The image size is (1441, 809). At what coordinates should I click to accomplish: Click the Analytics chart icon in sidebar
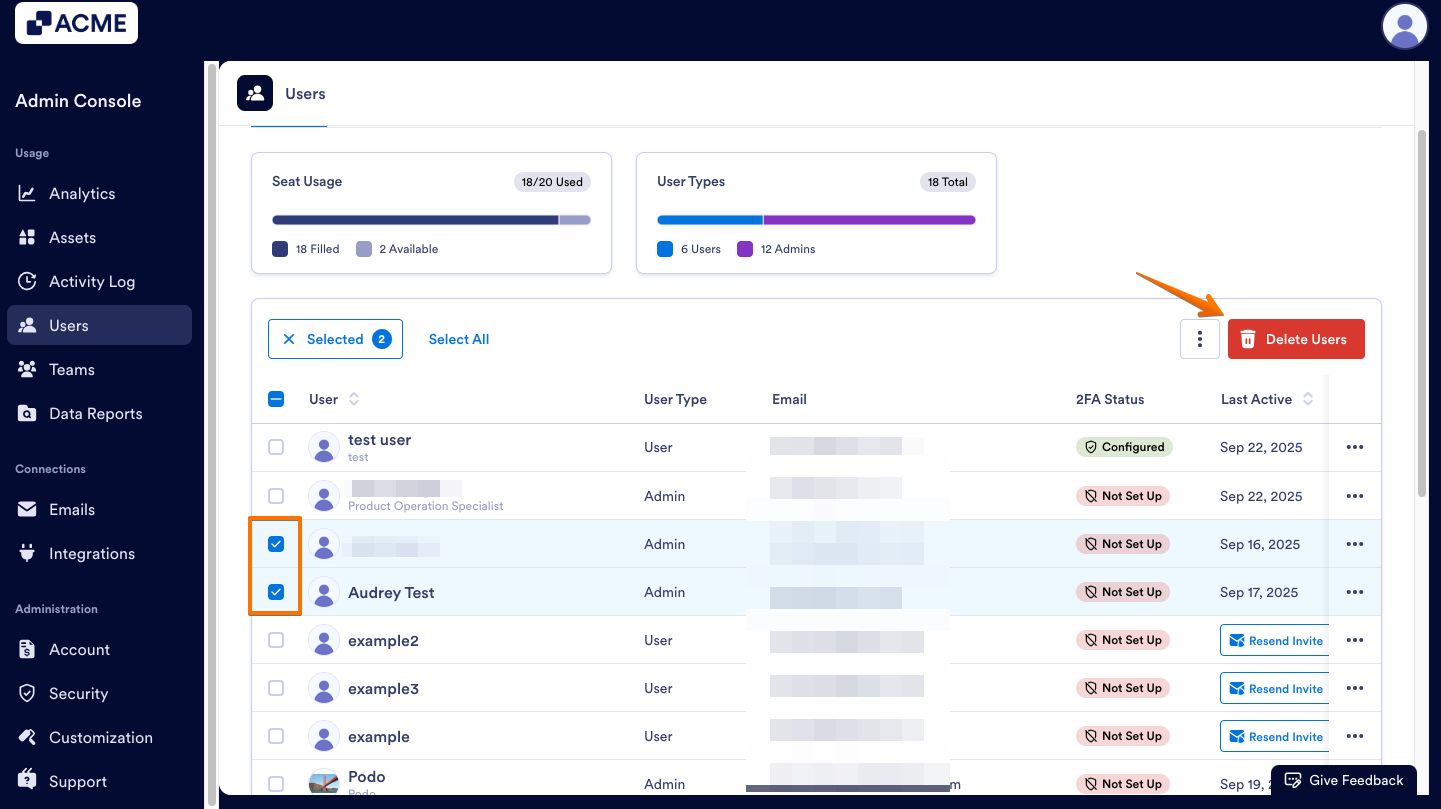tap(28, 194)
